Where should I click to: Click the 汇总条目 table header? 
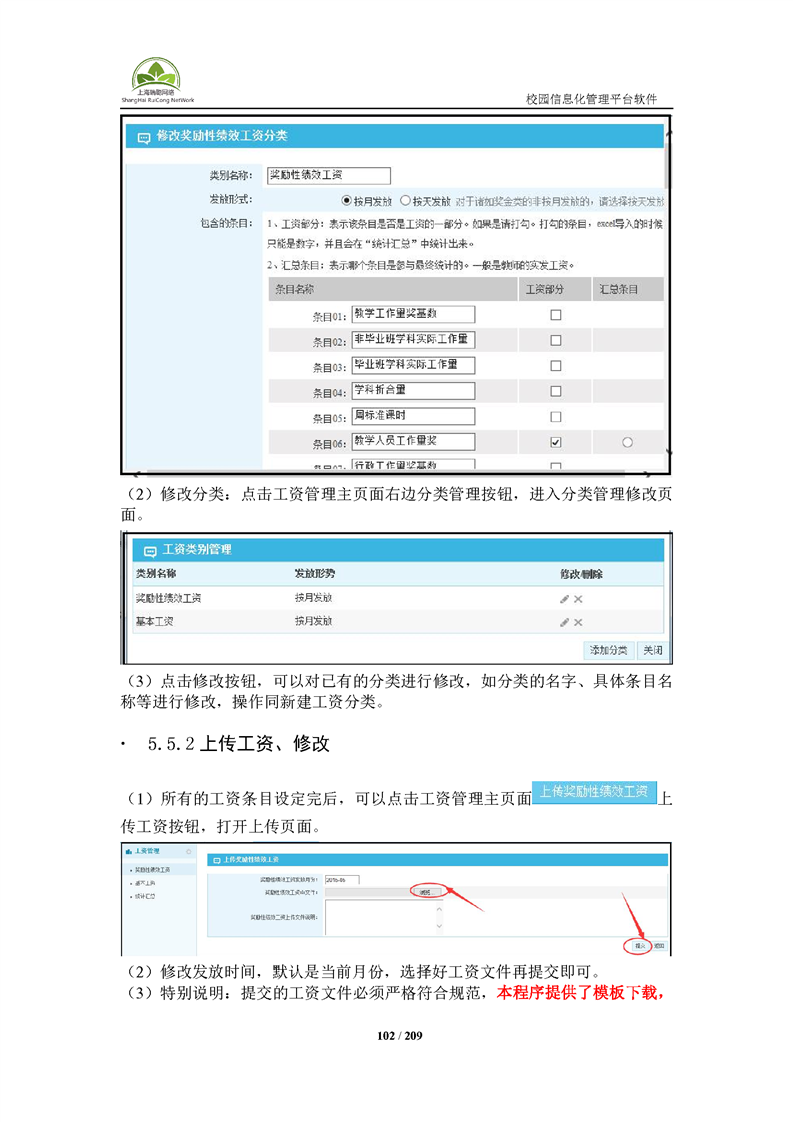coord(618,289)
